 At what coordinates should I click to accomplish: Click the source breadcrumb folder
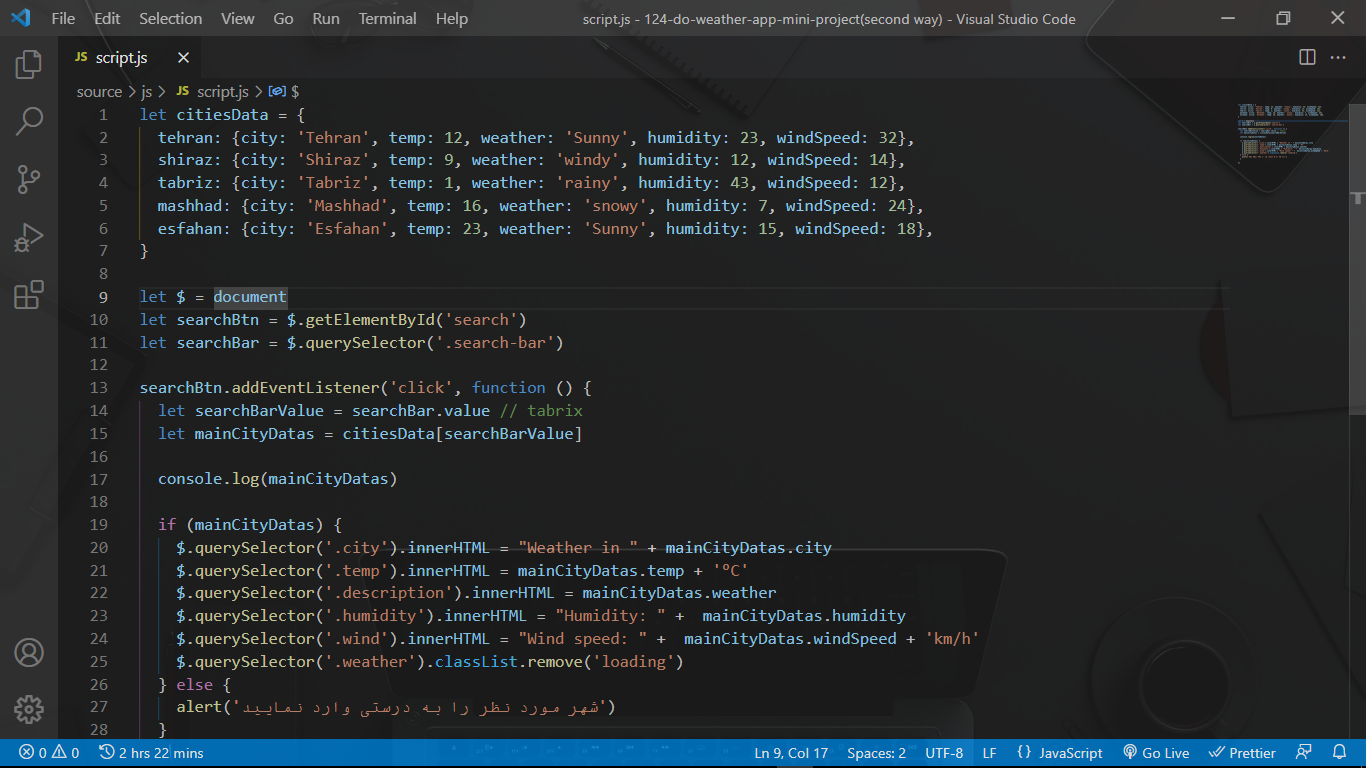coord(99,91)
